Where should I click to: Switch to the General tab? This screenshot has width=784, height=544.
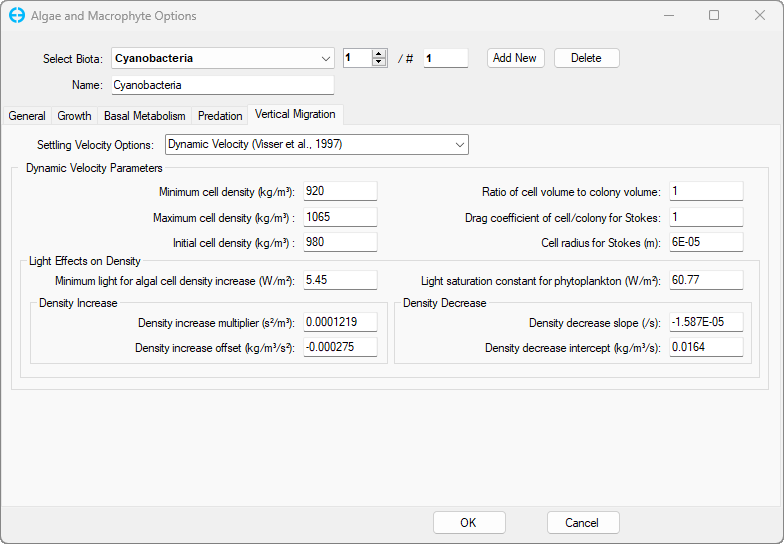(27, 116)
